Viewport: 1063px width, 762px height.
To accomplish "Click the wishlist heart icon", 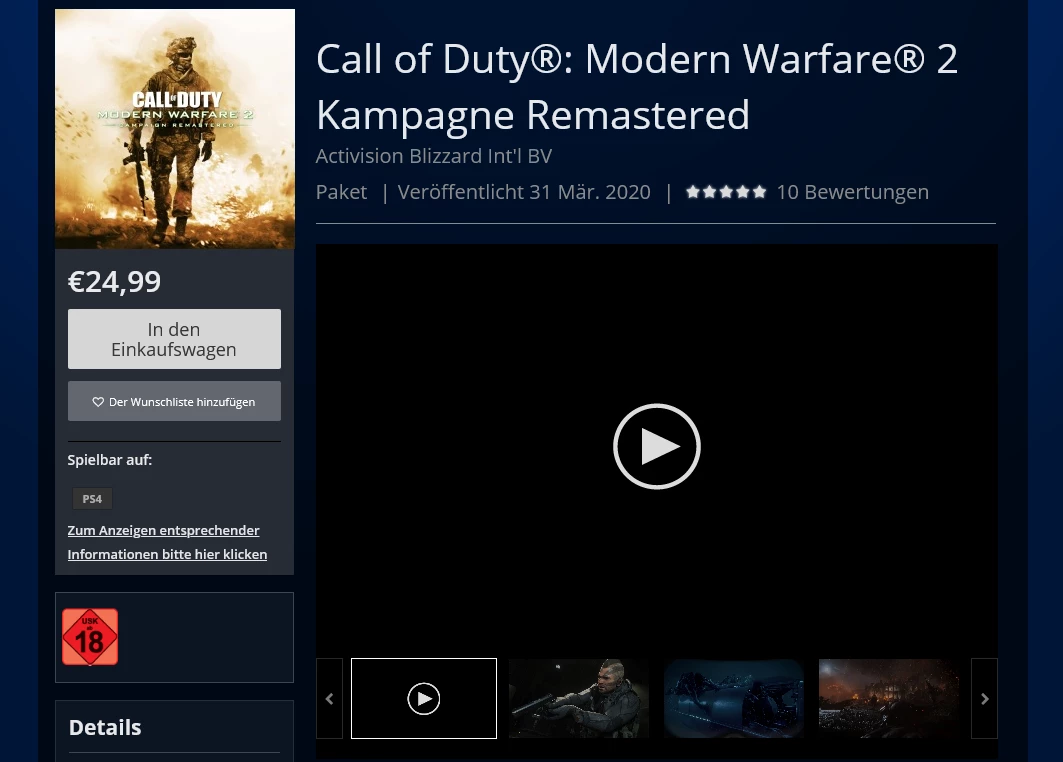I will pos(98,401).
